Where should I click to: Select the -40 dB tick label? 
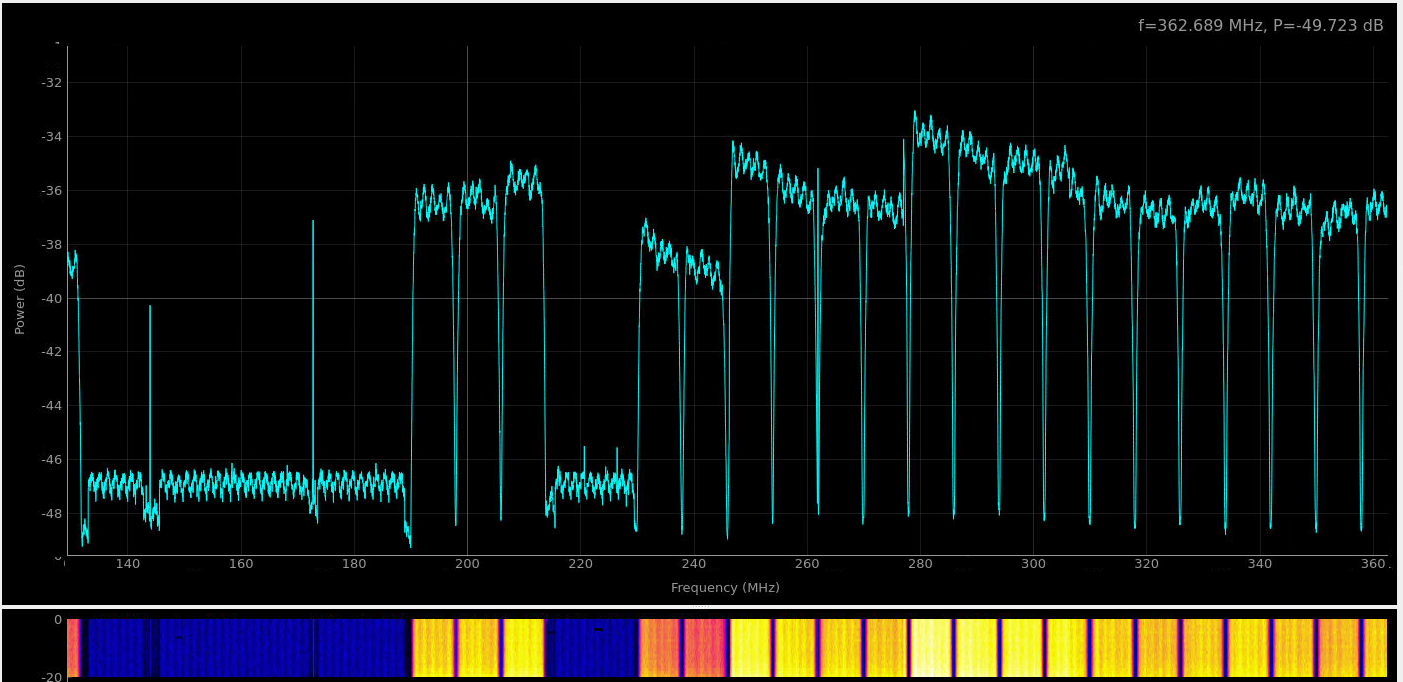51,299
